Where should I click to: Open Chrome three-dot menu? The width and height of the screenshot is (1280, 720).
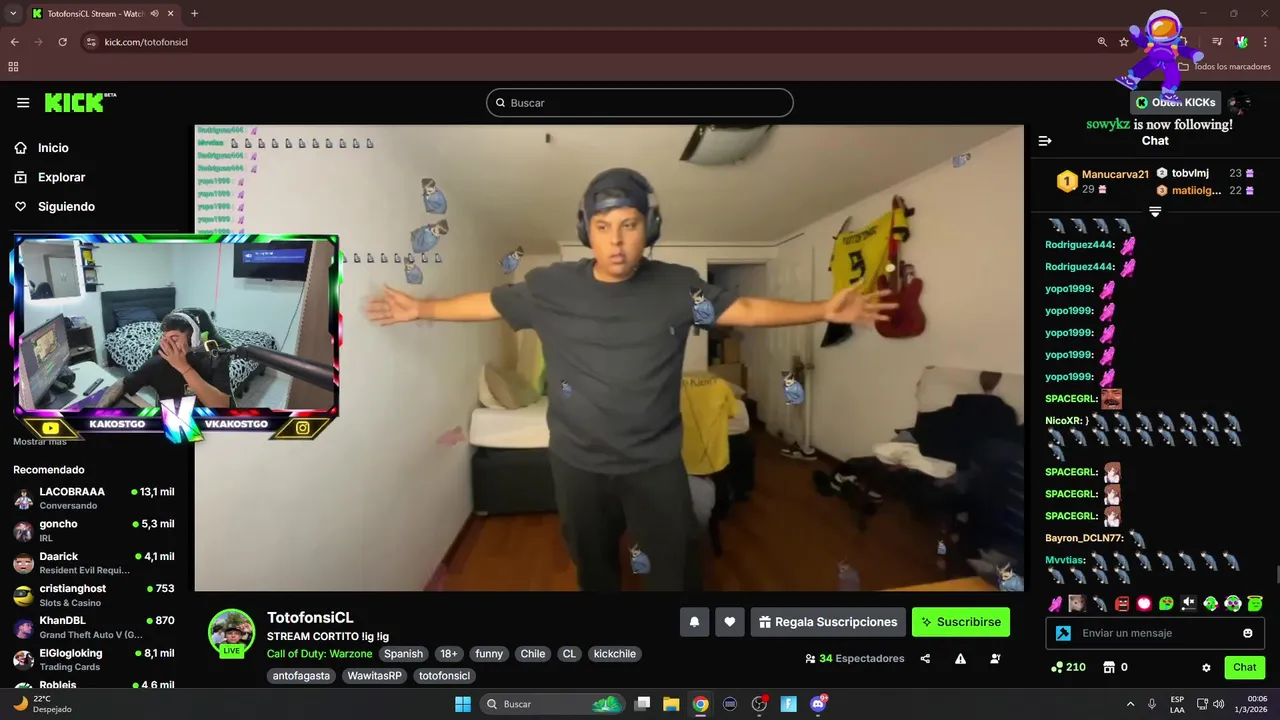(1266, 42)
